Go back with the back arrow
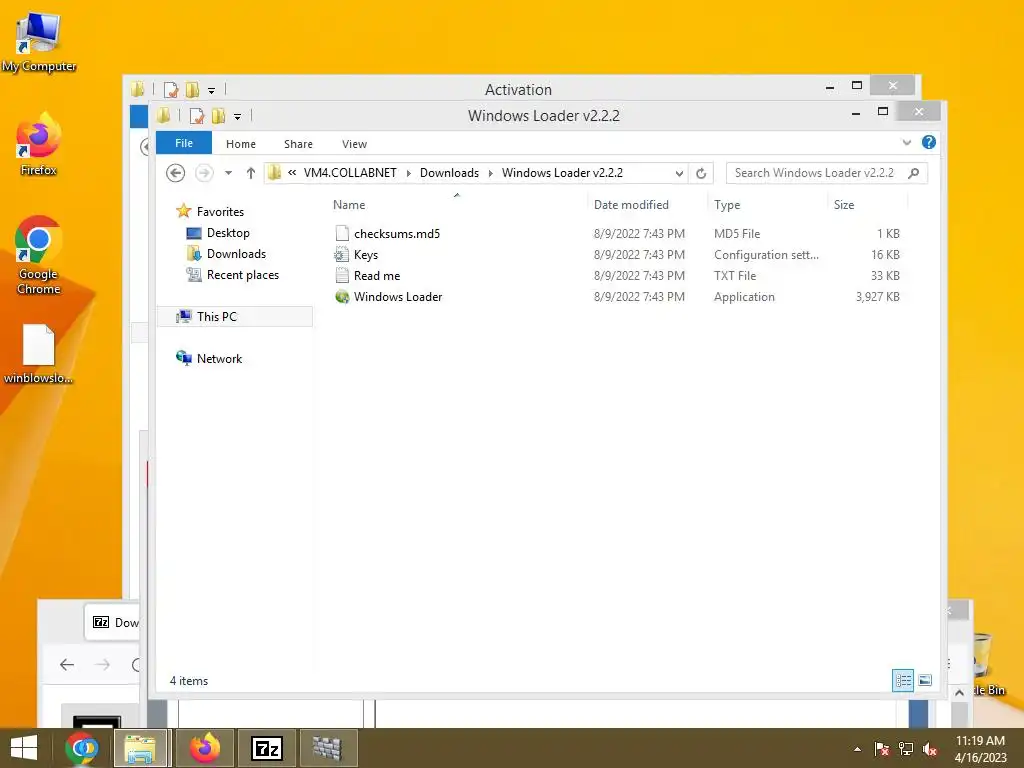Viewport: 1024px width, 768px height. tap(175, 173)
